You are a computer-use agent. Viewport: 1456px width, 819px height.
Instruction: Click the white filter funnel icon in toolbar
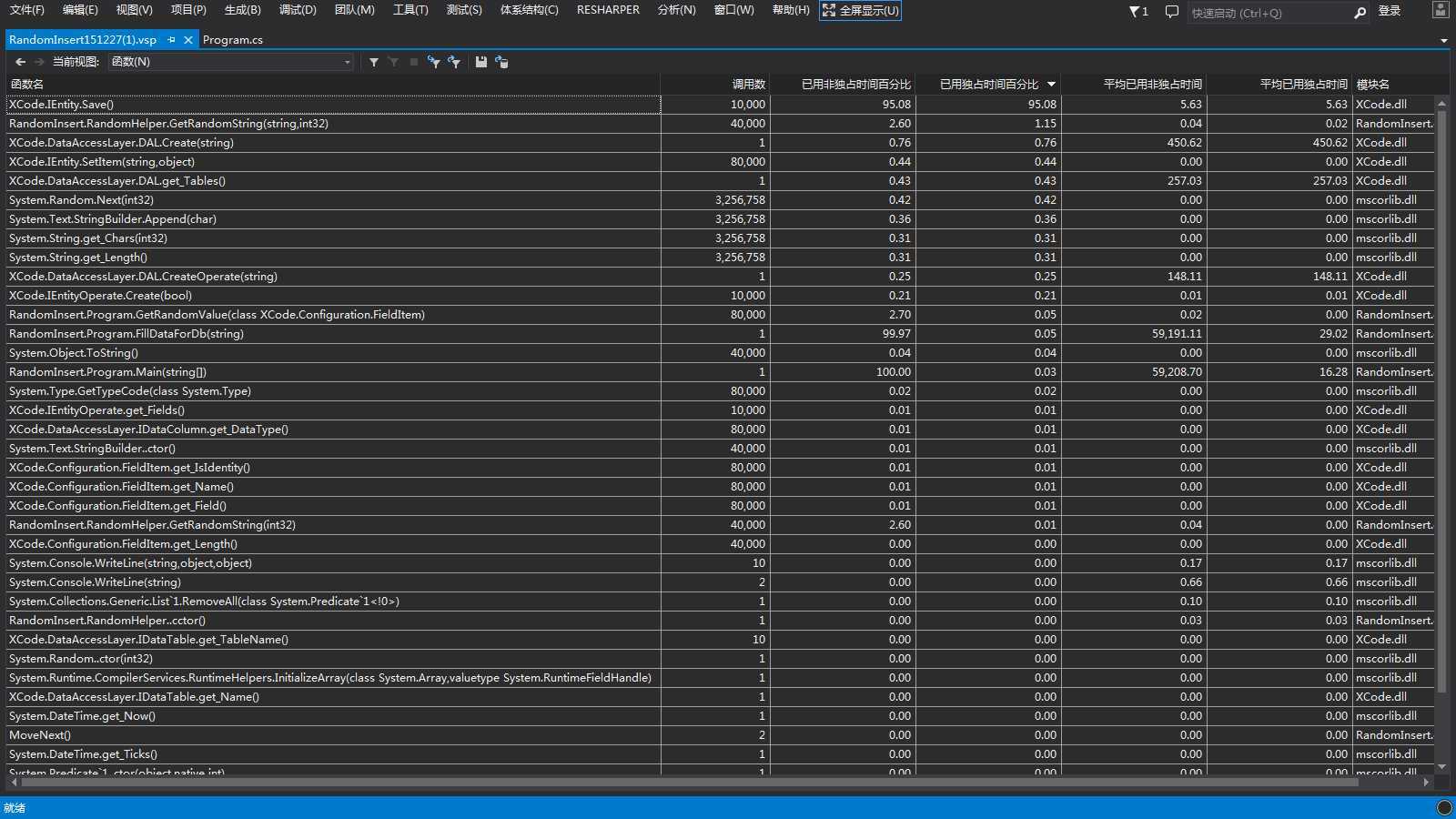(374, 62)
